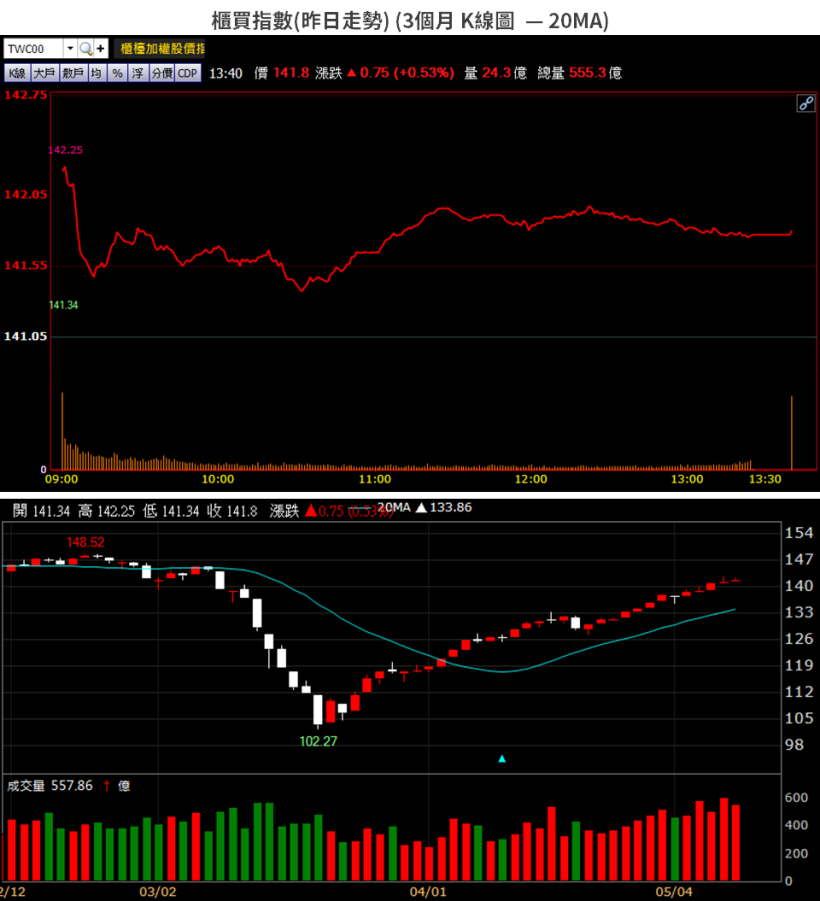The image size is (820, 901).
Task: Click the 600 volume axis label
Action: tap(796, 798)
